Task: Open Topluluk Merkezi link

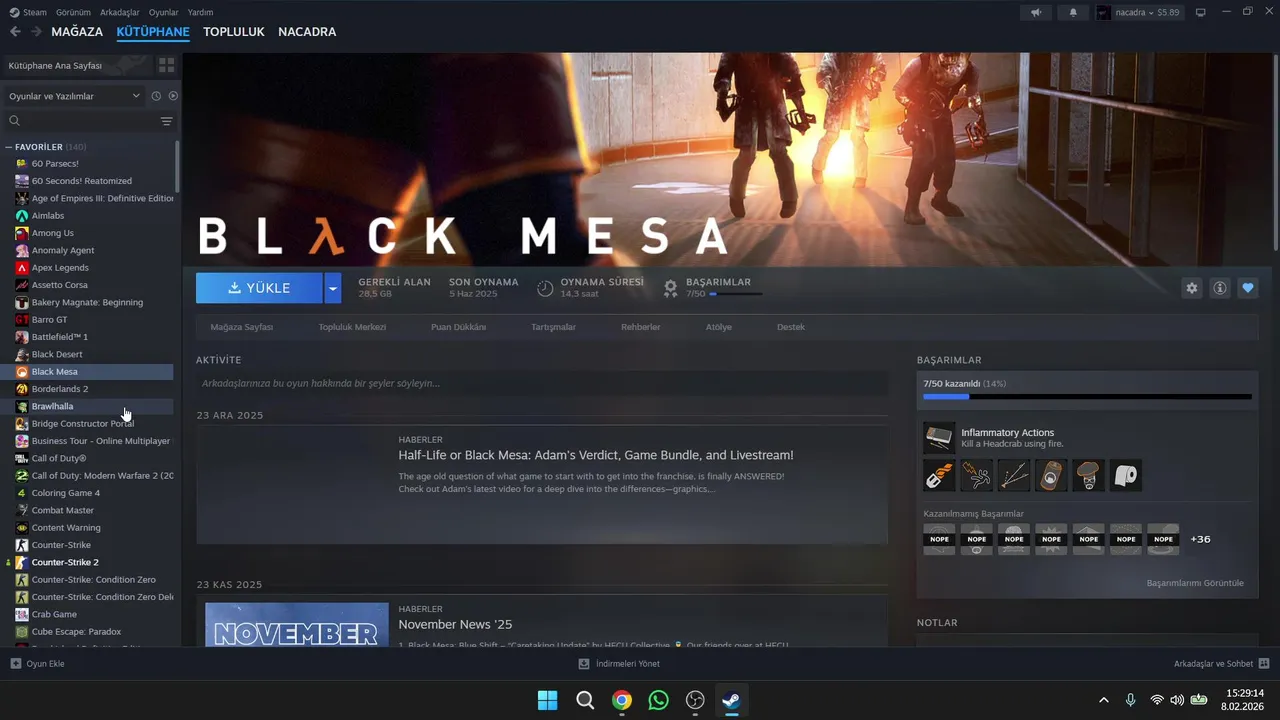Action: (x=352, y=327)
